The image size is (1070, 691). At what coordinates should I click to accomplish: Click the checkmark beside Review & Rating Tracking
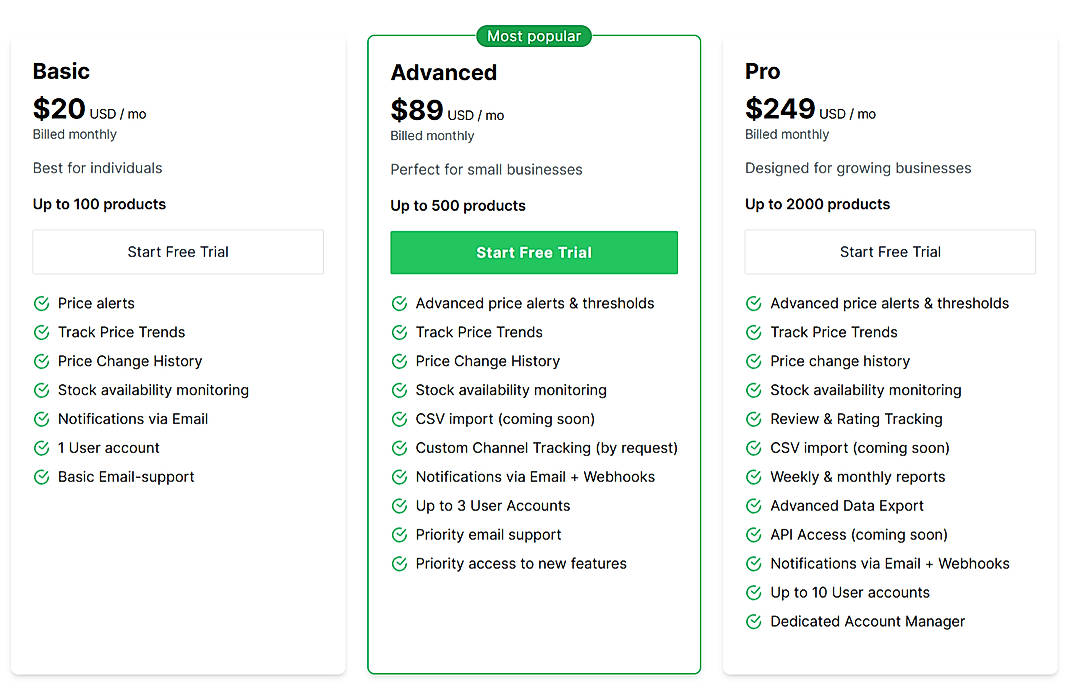click(x=753, y=419)
